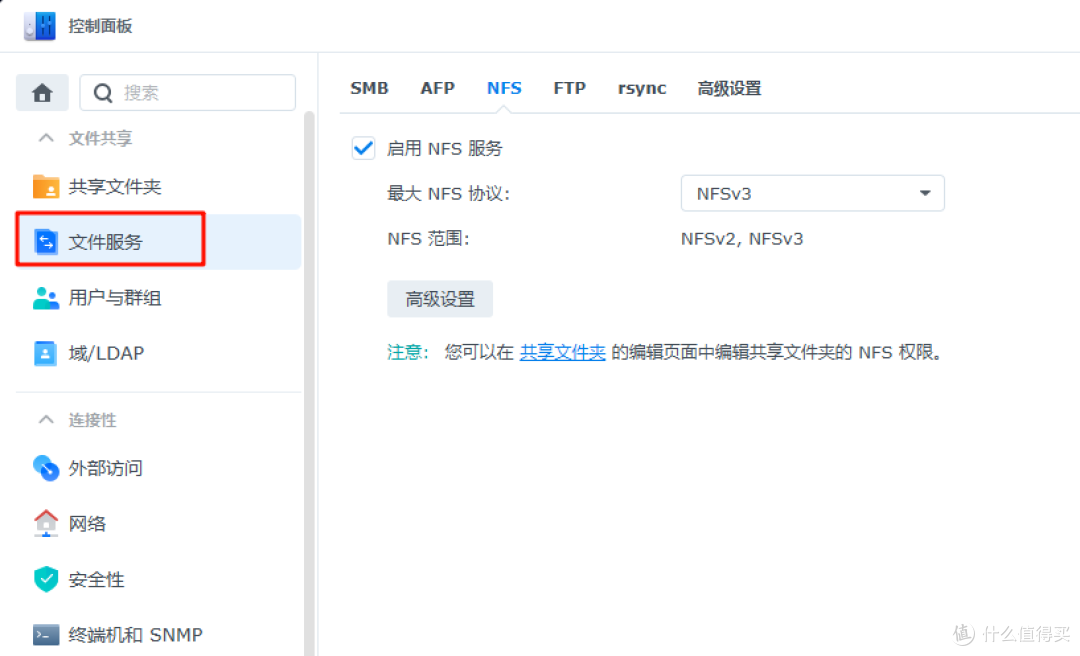The image size is (1080, 656).
Task: Switch to the SMB tab
Action: click(x=369, y=88)
